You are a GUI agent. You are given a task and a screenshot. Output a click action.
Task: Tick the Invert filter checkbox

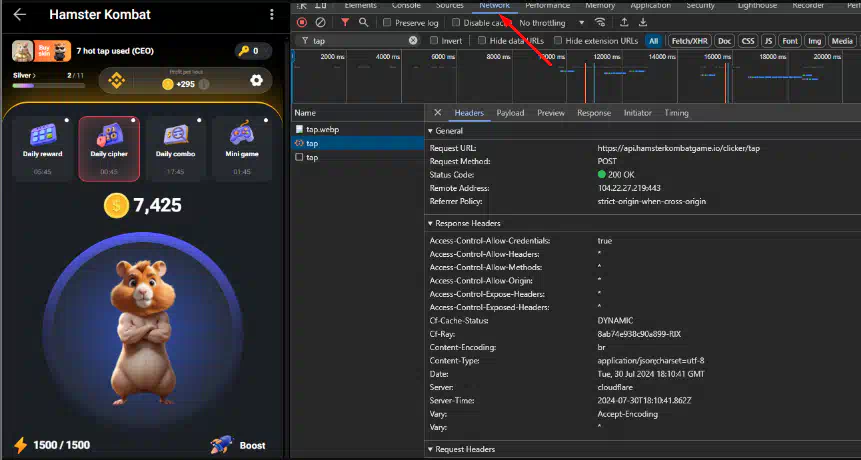(434, 41)
